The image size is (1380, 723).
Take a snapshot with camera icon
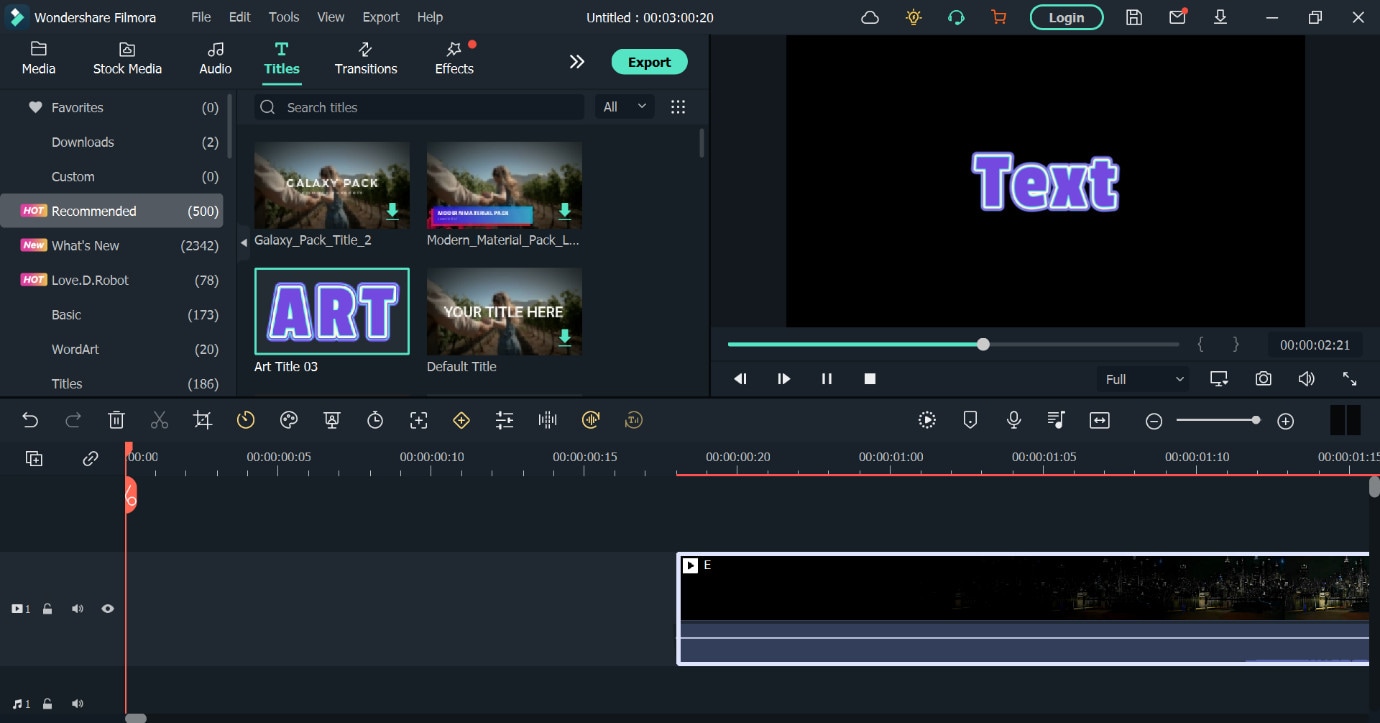pyautogui.click(x=1264, y=379)
